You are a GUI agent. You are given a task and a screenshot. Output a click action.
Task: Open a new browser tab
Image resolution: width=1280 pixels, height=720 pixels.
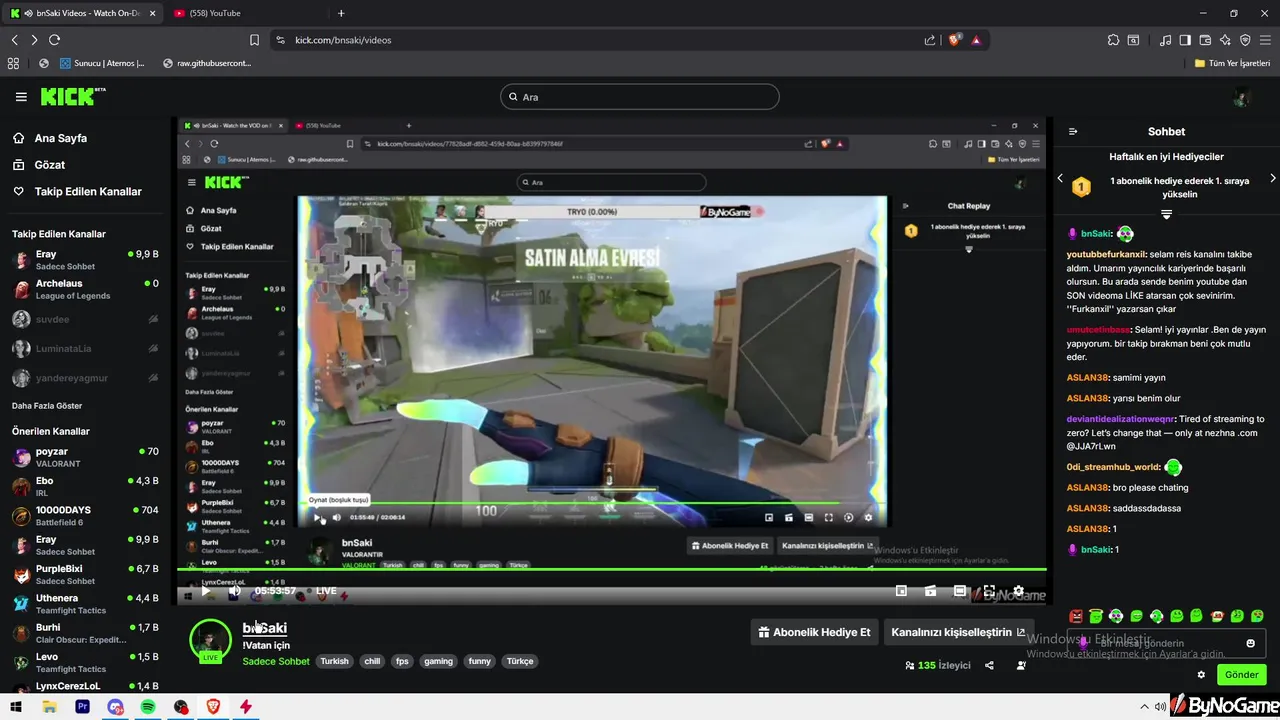pos(341,13)
